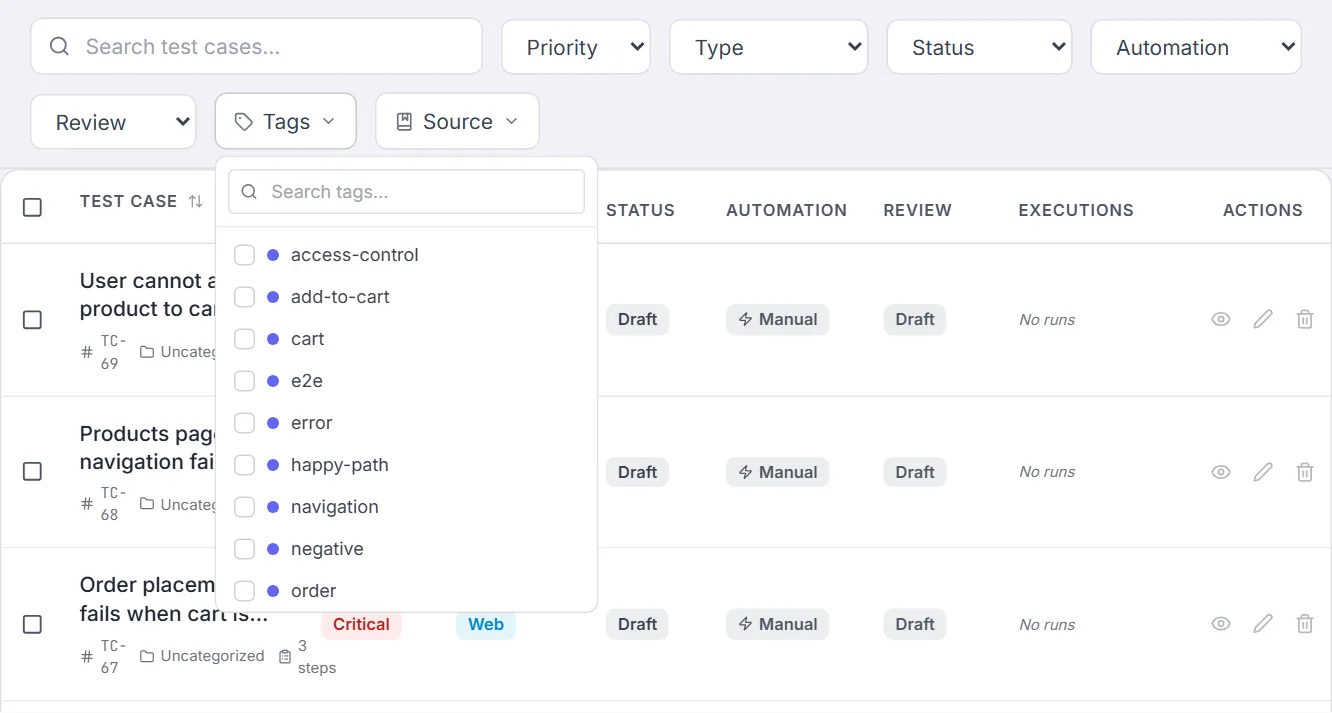The image size is (1332, 713).
Task: Tick the e2e tag checkbox
Action: 244,381
